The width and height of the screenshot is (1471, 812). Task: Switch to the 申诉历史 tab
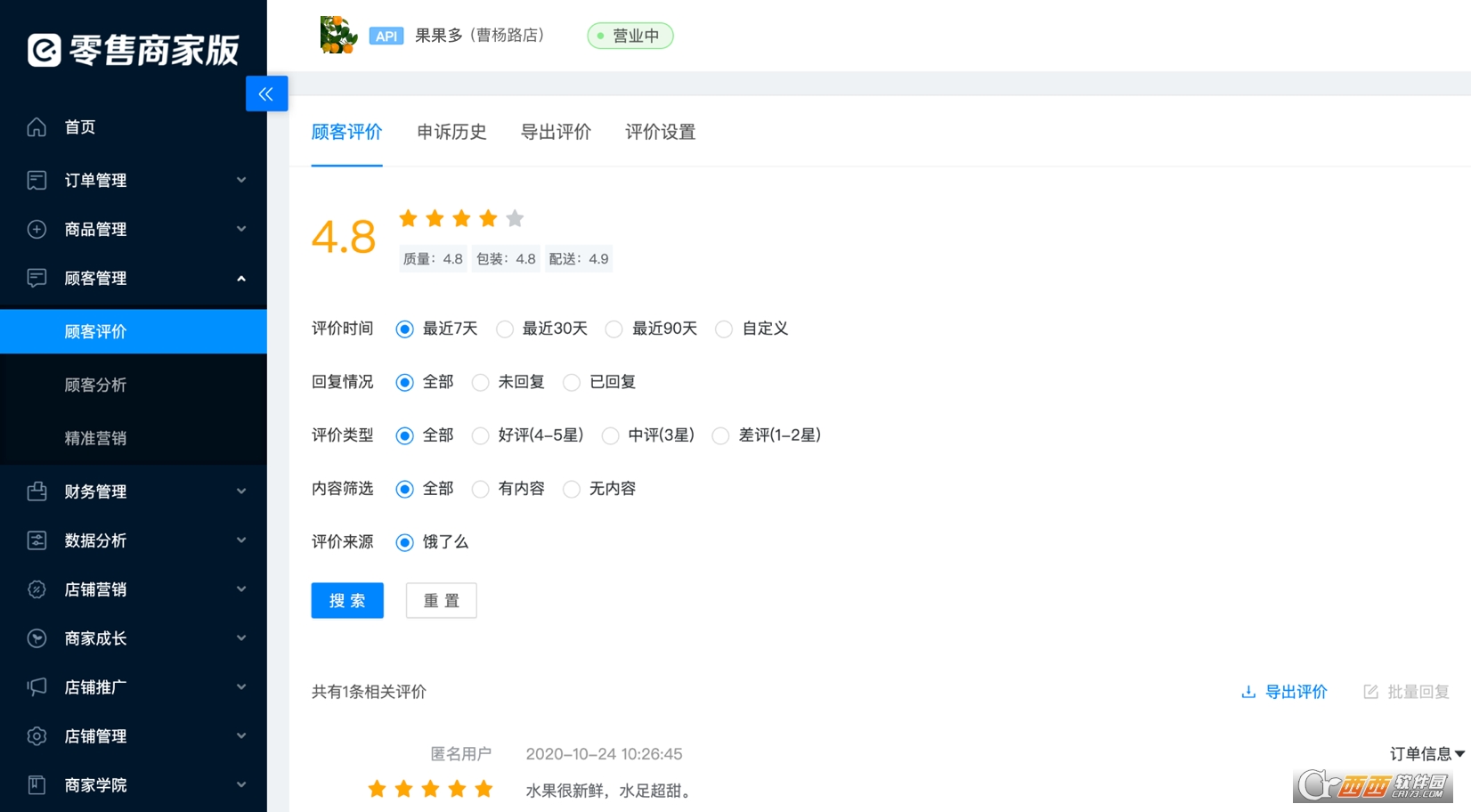(451, 132)
